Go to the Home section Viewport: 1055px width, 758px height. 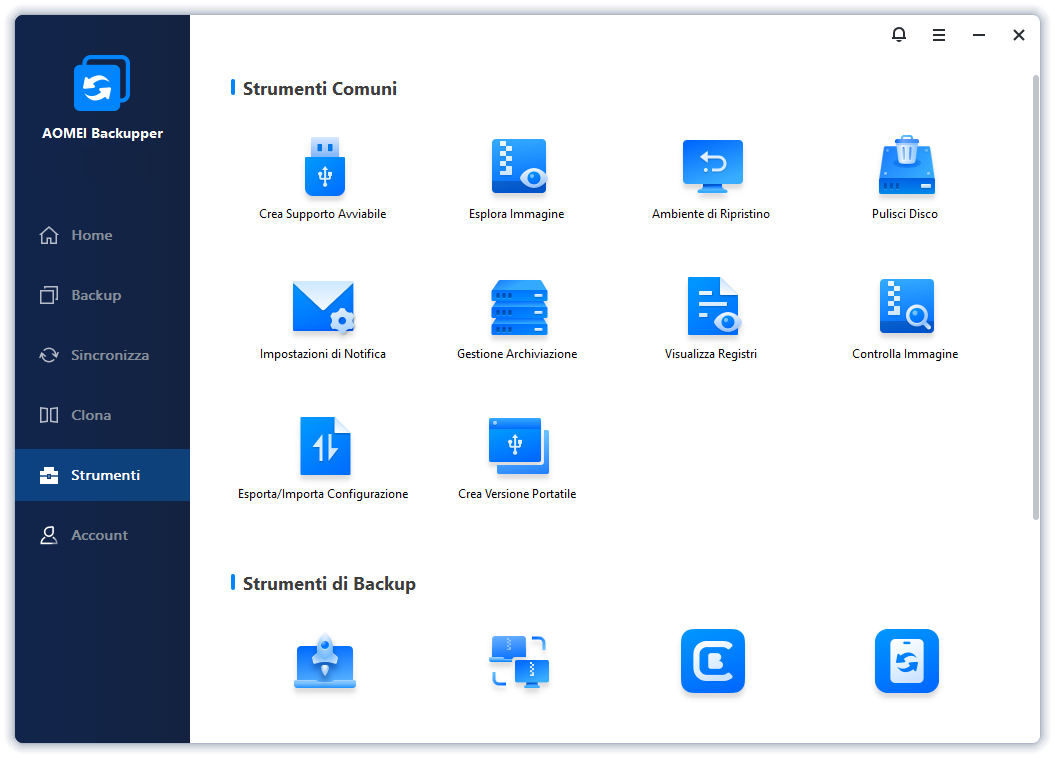pyautogui.click(x=91, y=235)
